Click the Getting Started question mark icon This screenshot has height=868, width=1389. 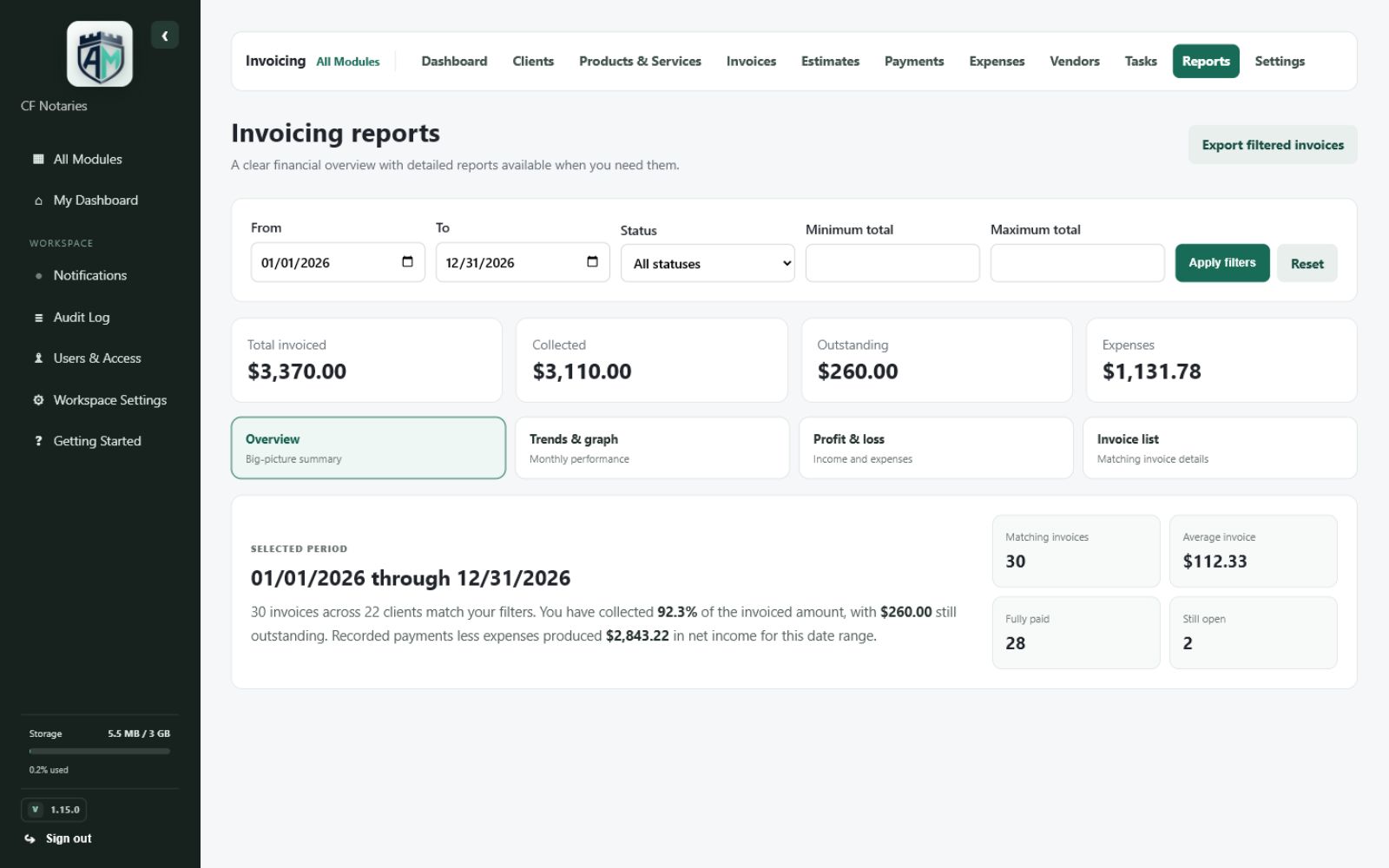point(38,441)
